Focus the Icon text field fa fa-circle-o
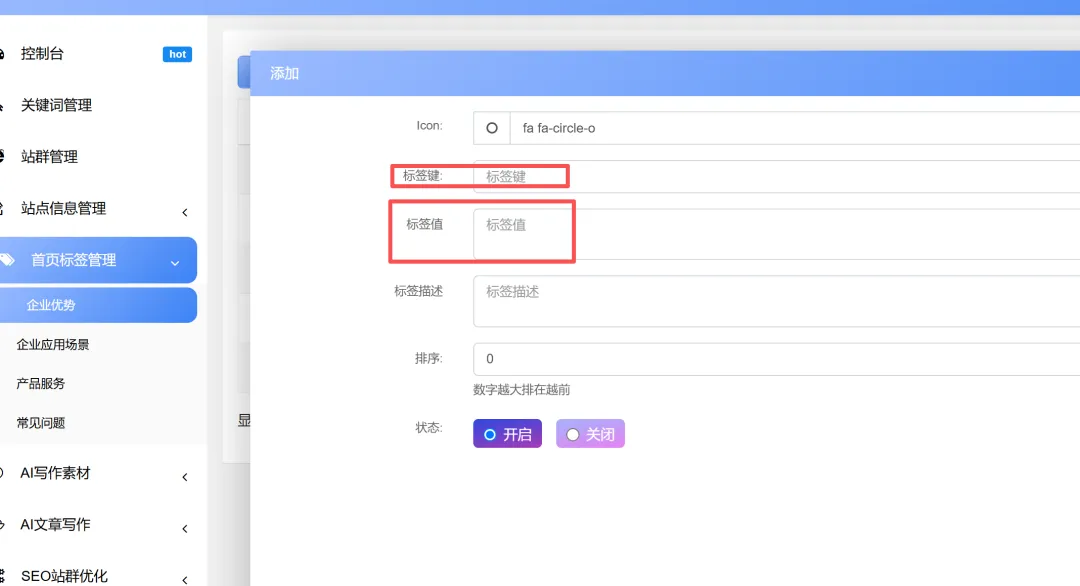Screen dimensions: 1080x586 [x=795, y=128]
